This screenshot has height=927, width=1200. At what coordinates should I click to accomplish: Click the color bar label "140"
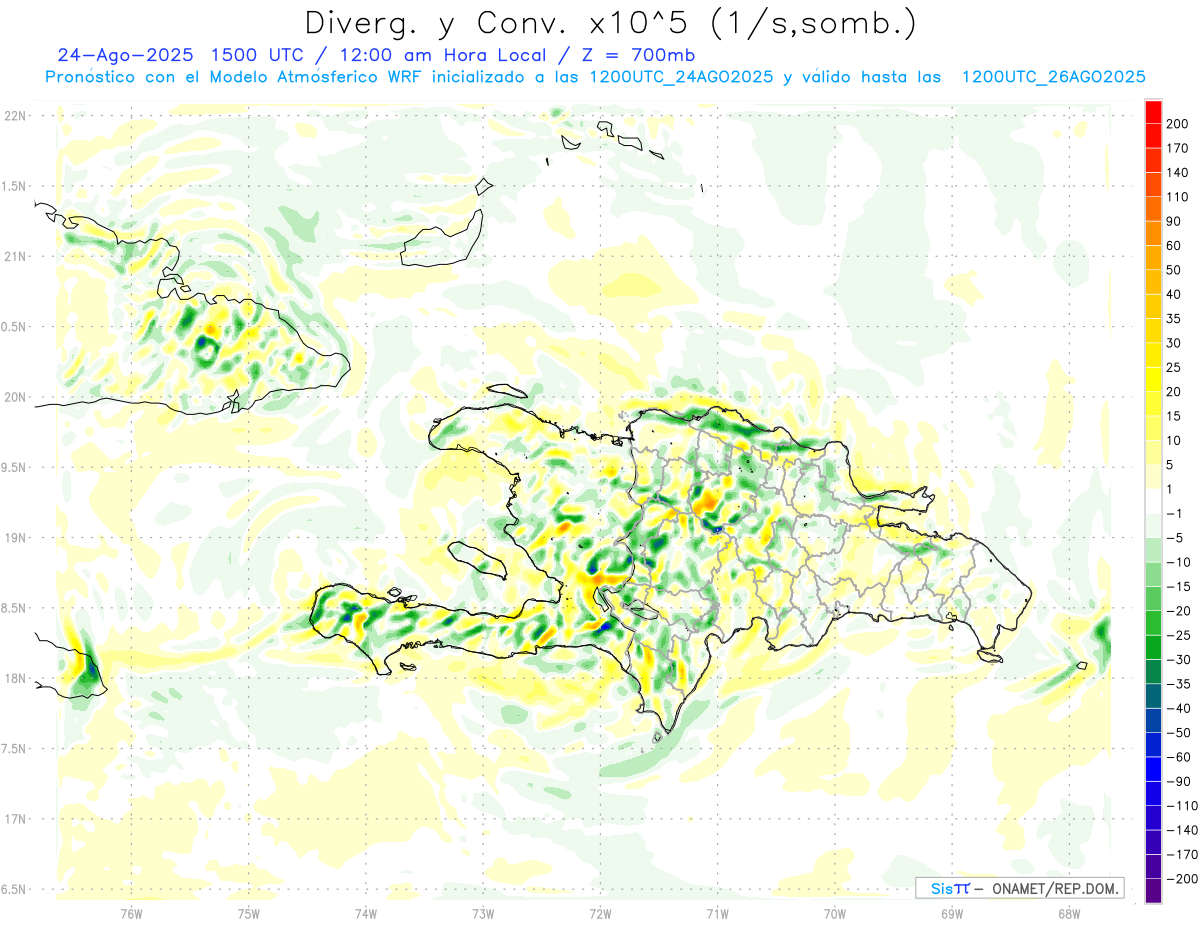coord(1177,173)
